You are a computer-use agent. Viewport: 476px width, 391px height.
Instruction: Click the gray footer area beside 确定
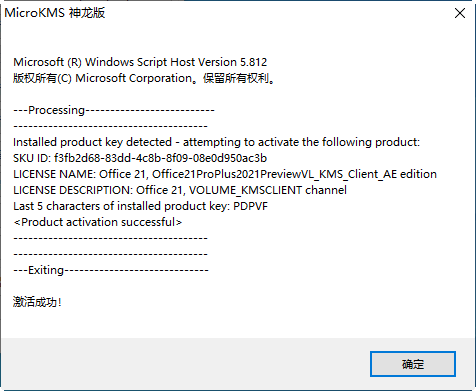[x=185, y=363]
